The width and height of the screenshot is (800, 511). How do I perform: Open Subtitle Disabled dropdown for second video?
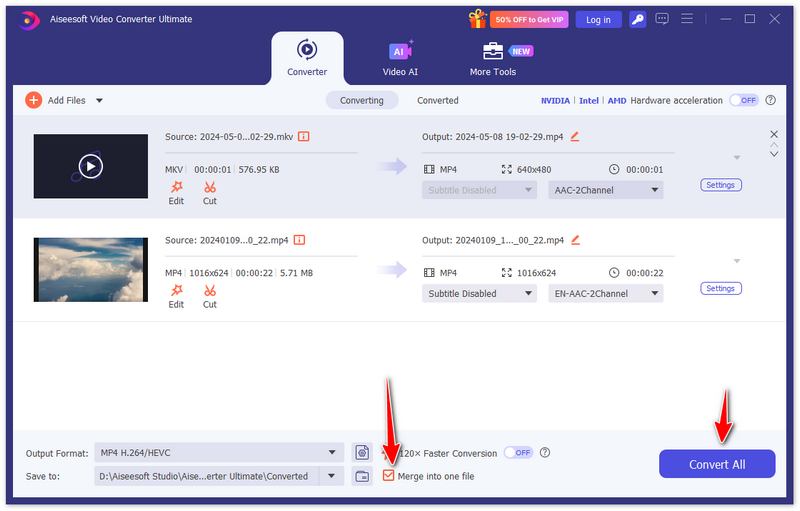pyautogui.click(x=479, y=294)
